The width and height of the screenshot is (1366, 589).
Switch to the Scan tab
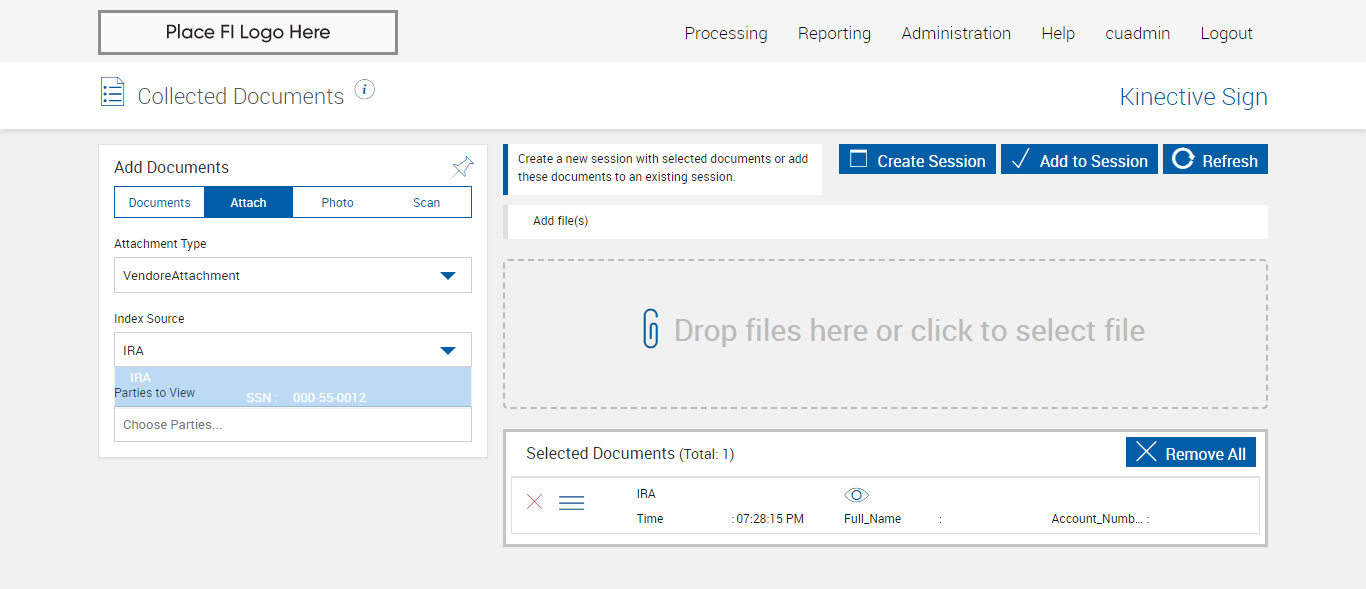click(426, 203)
